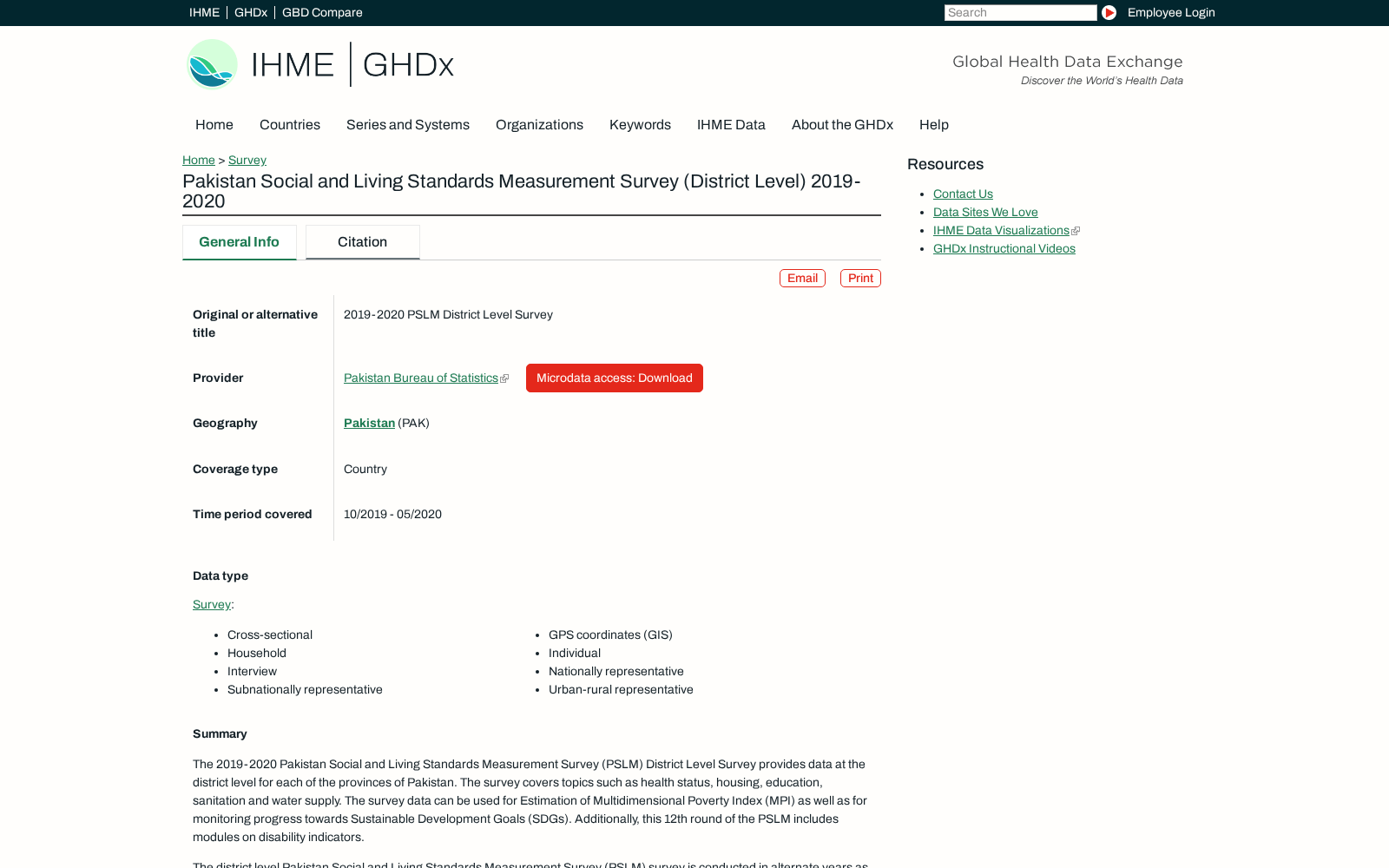Click Survey breadcrumb link
The image size is (1389, 868).
247,160
